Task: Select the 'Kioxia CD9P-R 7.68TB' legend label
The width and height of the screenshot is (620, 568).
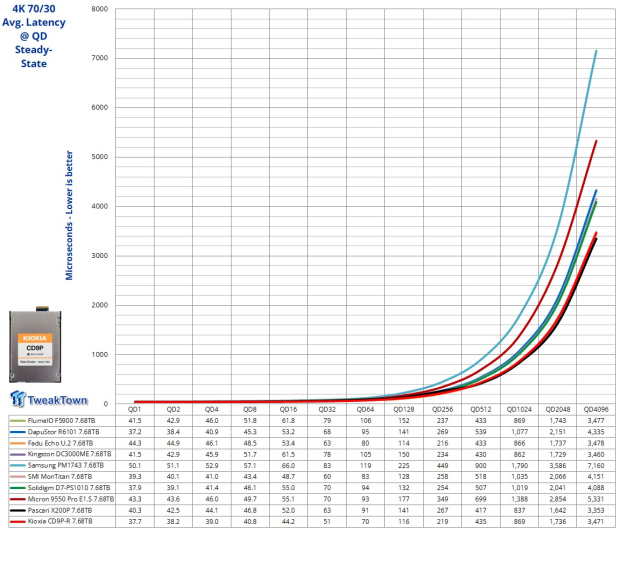Action: click(60, 522)
